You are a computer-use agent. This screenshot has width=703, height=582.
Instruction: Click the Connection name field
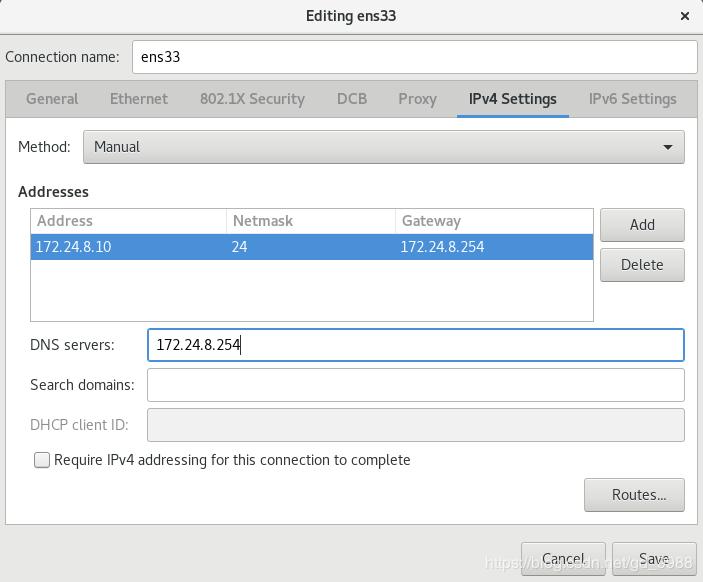414,57
